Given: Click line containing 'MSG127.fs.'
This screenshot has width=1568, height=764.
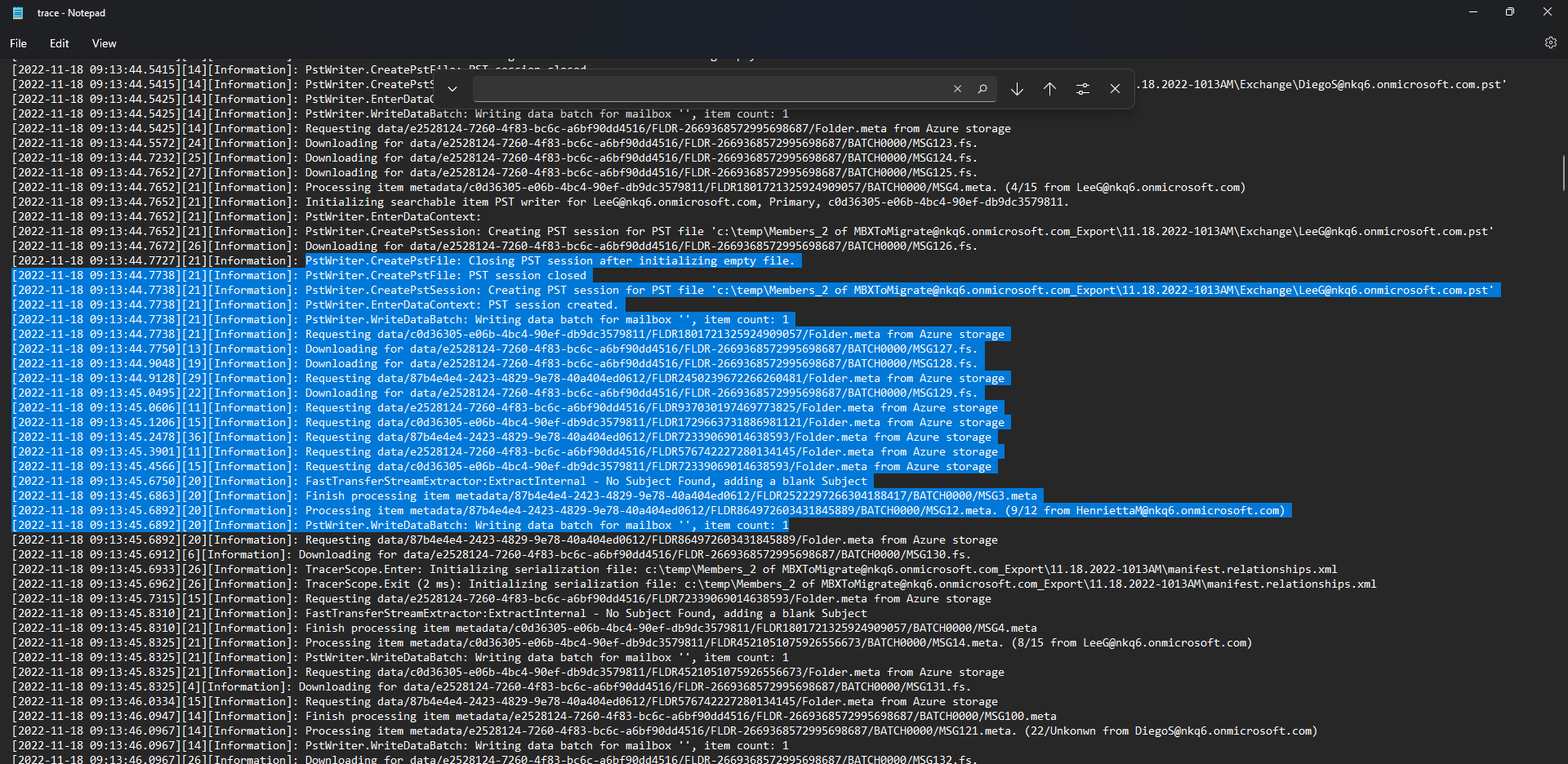Looking at the screenshot, I should click(494, 349).
